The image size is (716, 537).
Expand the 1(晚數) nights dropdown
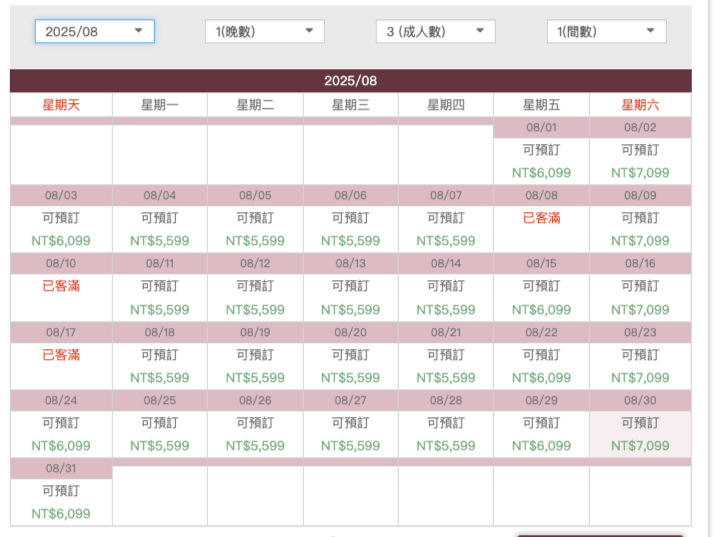pyautogui.click(x=264, y=31)
